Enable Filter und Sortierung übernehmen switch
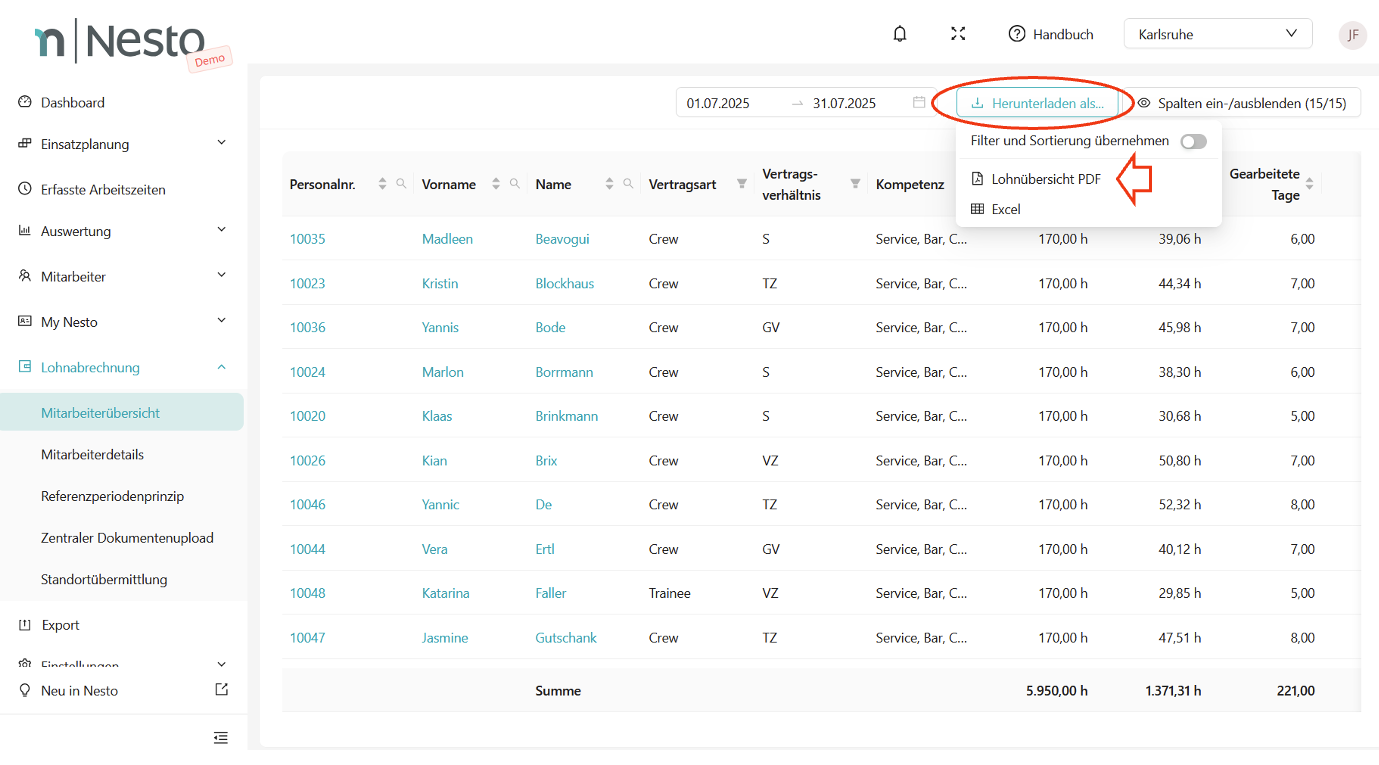The width and height of the screenshot is (1379, 765). pos(1193,142)
